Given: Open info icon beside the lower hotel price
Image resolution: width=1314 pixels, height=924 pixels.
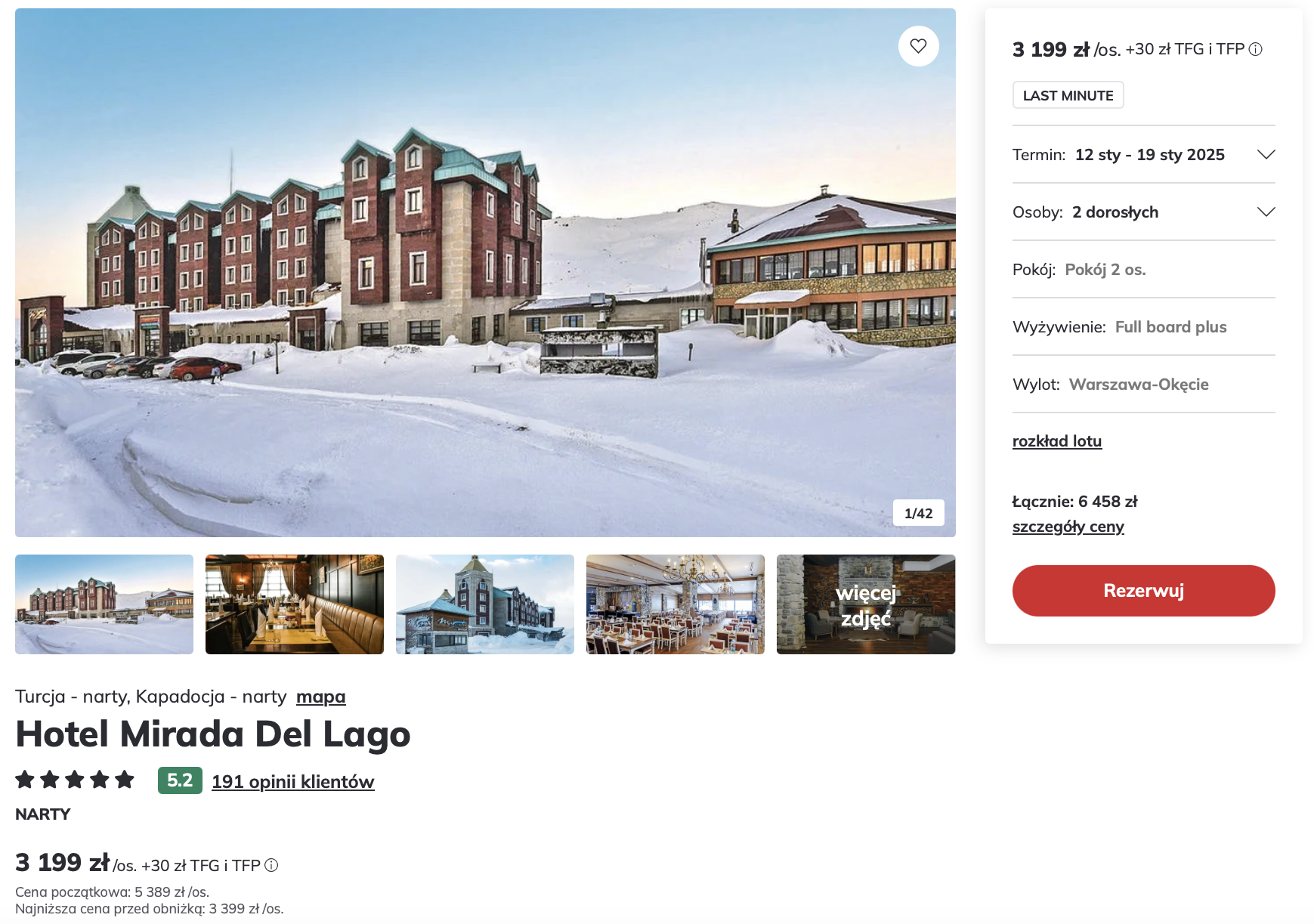Looking at the screenshot, I should pos(271,865).
